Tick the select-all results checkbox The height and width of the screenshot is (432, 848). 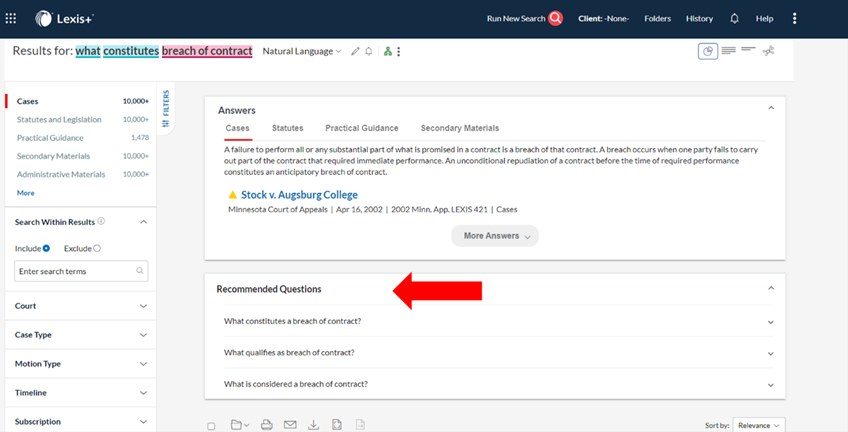(x=211, y=426)
